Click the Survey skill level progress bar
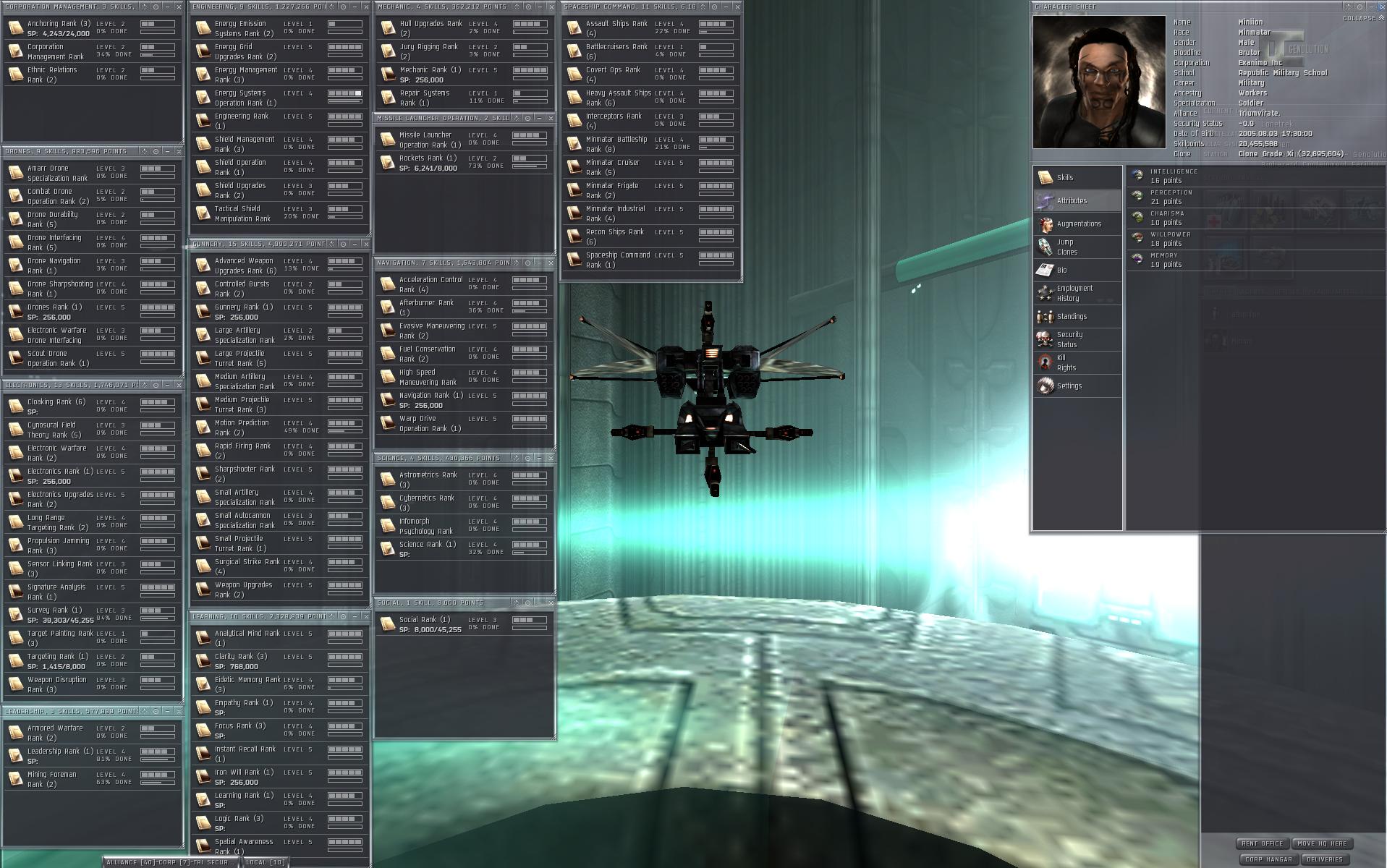Viewport: 1387px width, 868px height. tap(158, 610)
